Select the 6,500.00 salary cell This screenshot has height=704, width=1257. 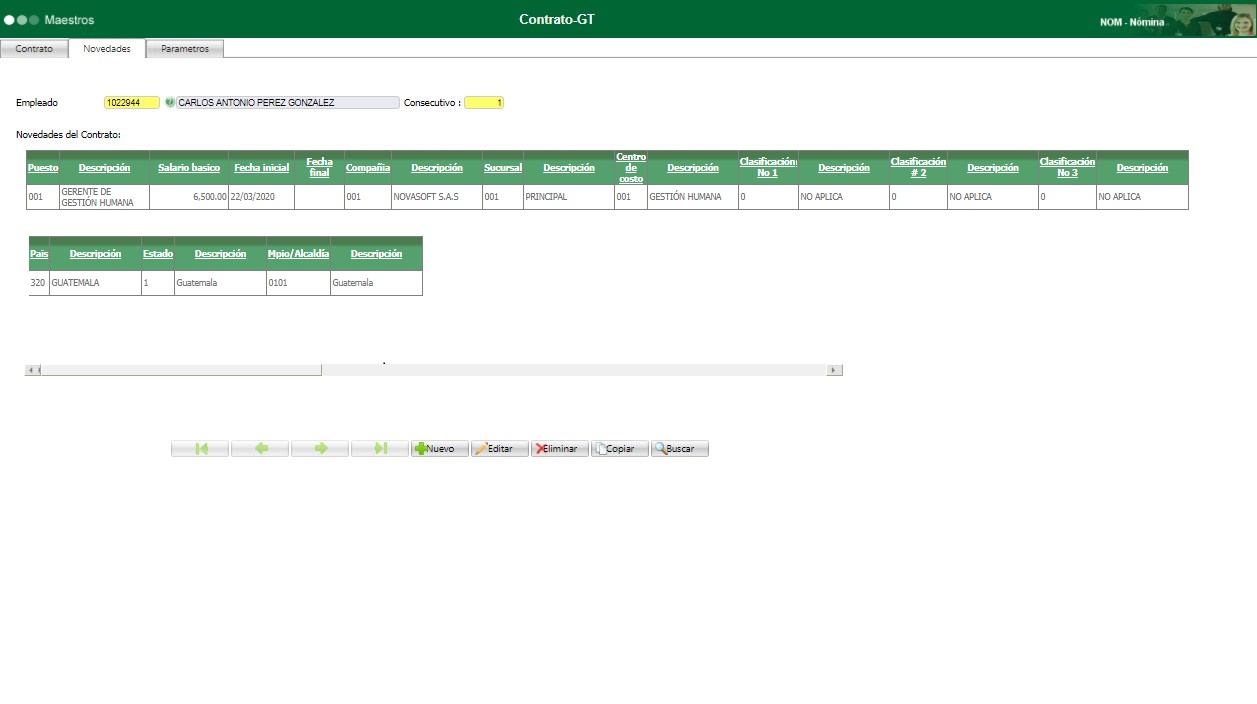coord(189,197)
